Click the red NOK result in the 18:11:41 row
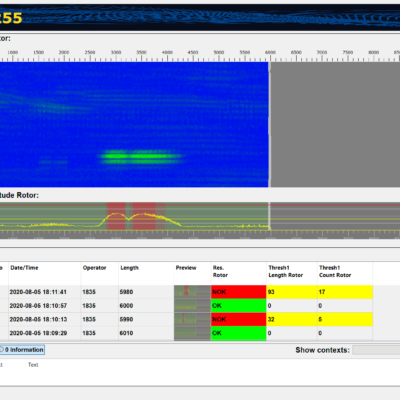This screenshot has height=400, width=400. (x=239, y=292)
